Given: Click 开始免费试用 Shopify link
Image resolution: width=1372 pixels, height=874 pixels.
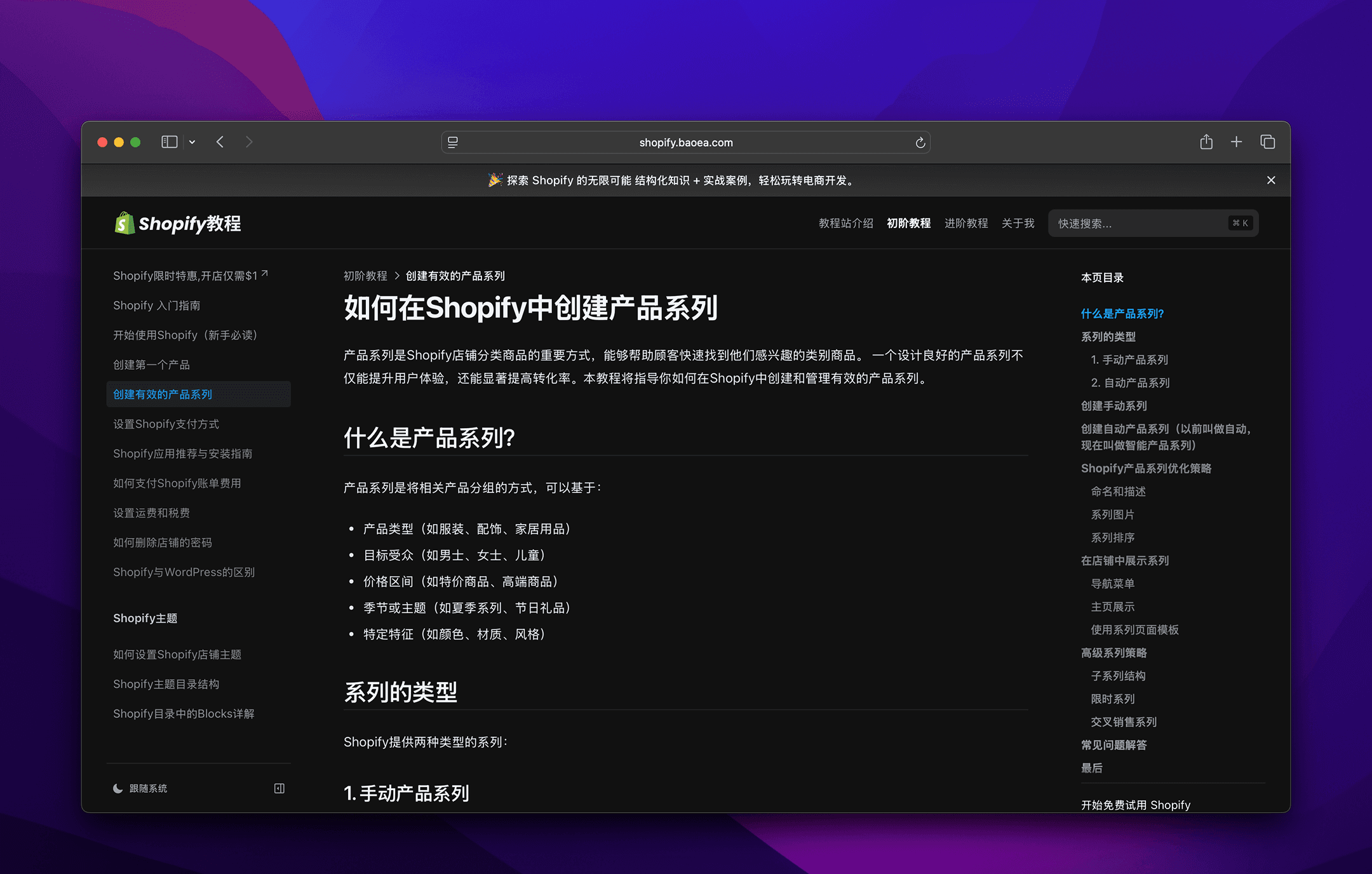Looking at the screenshot, I should (1136, 805).
